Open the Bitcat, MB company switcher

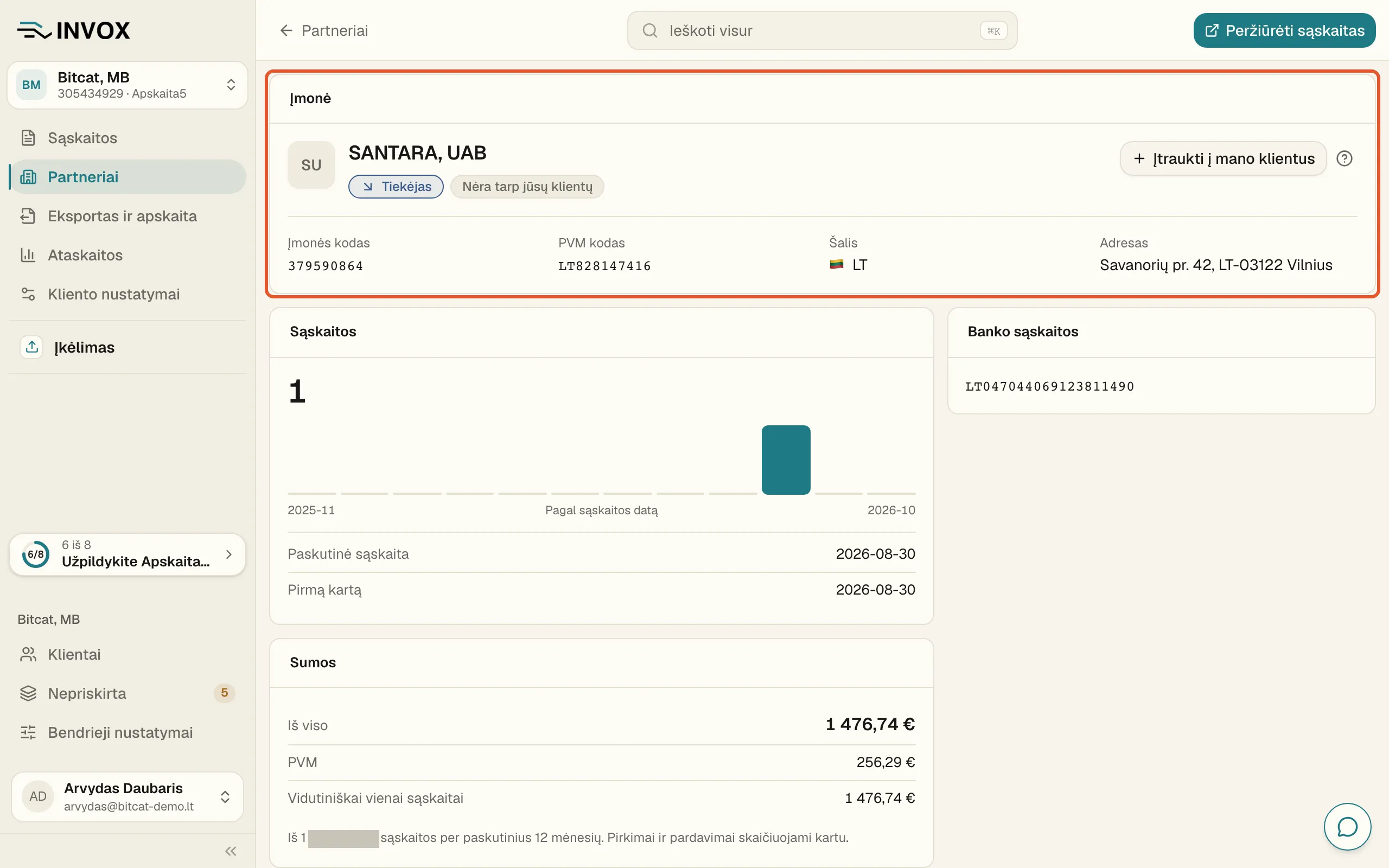coord(128,85)
